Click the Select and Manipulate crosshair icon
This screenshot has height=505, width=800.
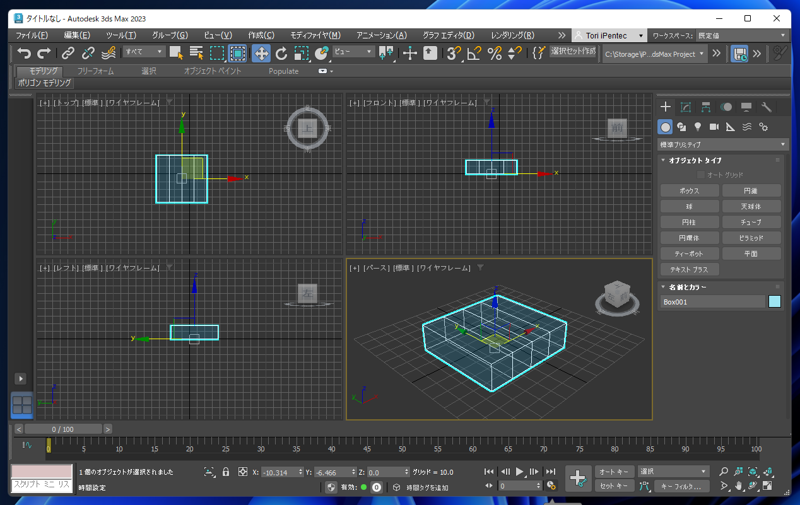[410, 53]
